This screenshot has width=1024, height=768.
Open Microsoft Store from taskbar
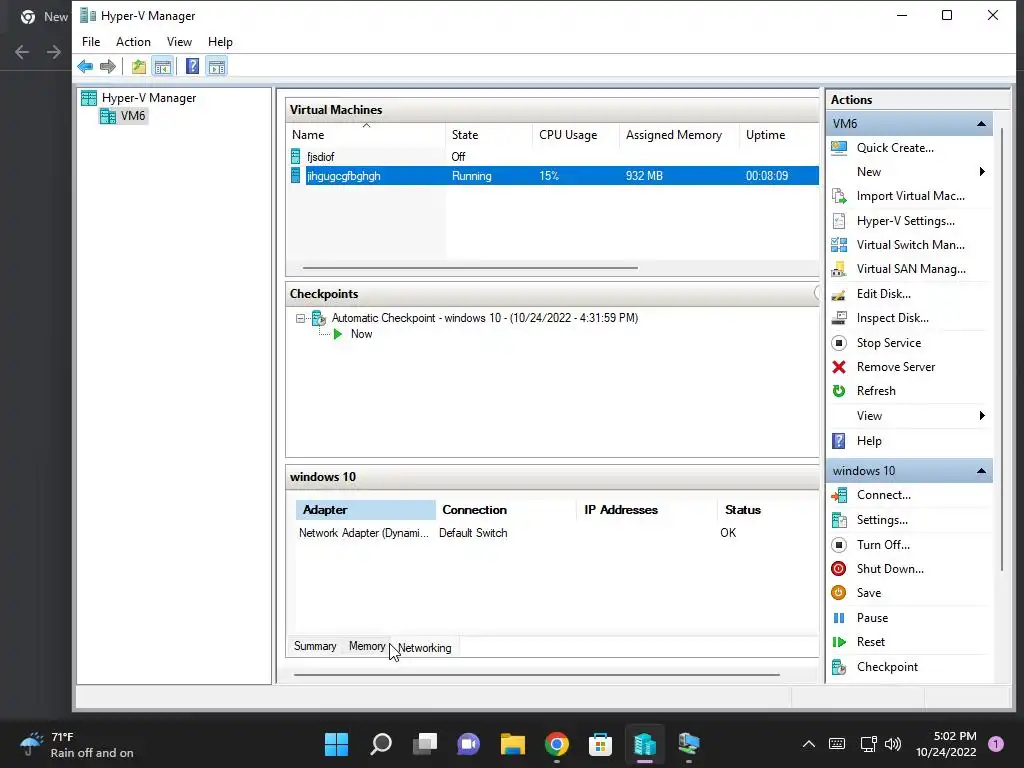600,744
